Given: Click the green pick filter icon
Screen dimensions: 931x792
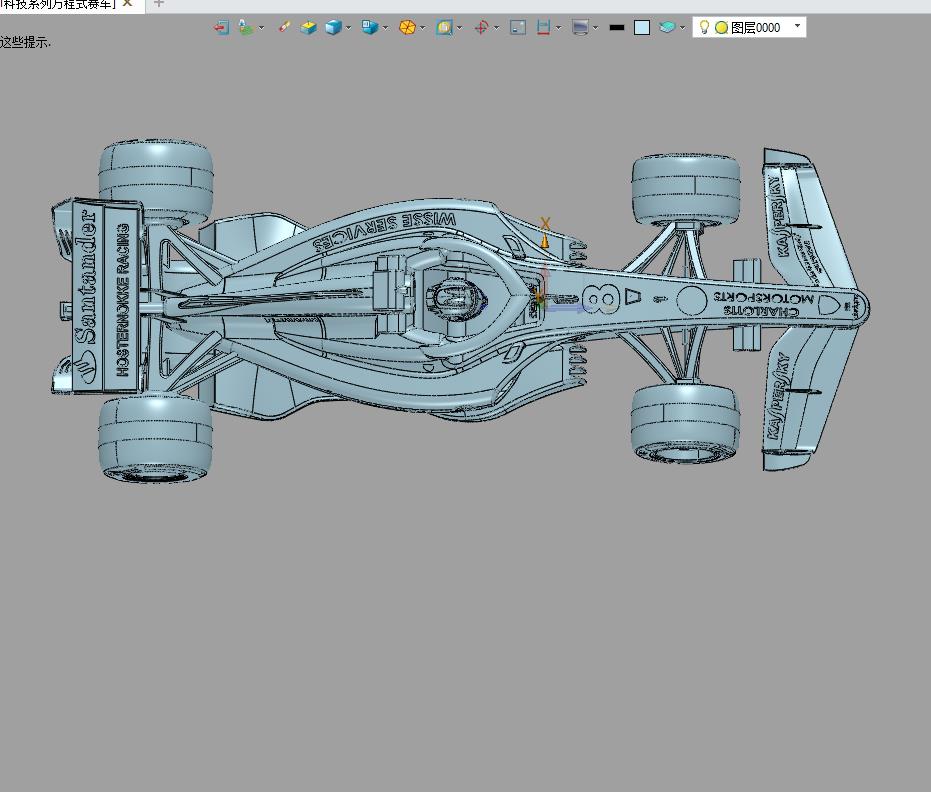Looking at the screenshot, I should click(x=246, y=28).
